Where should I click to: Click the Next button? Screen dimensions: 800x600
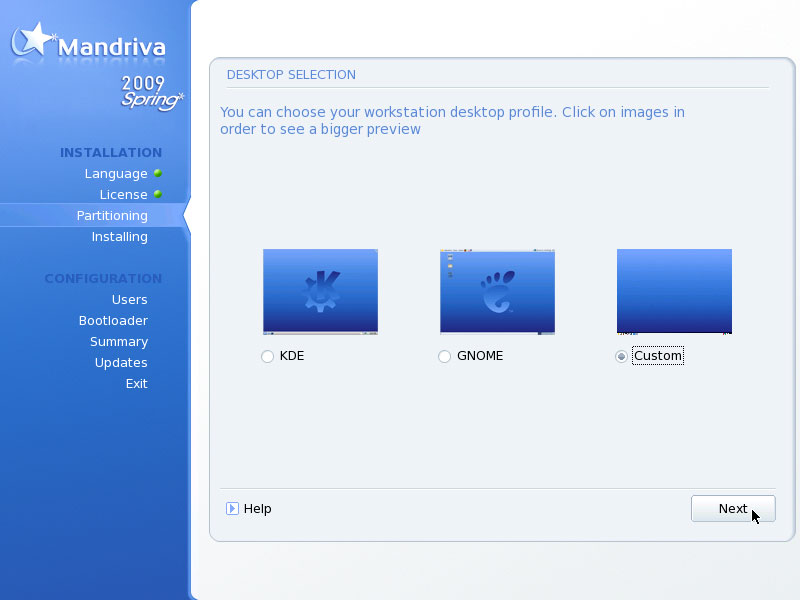pyautogui.click(x=732, y=508)
